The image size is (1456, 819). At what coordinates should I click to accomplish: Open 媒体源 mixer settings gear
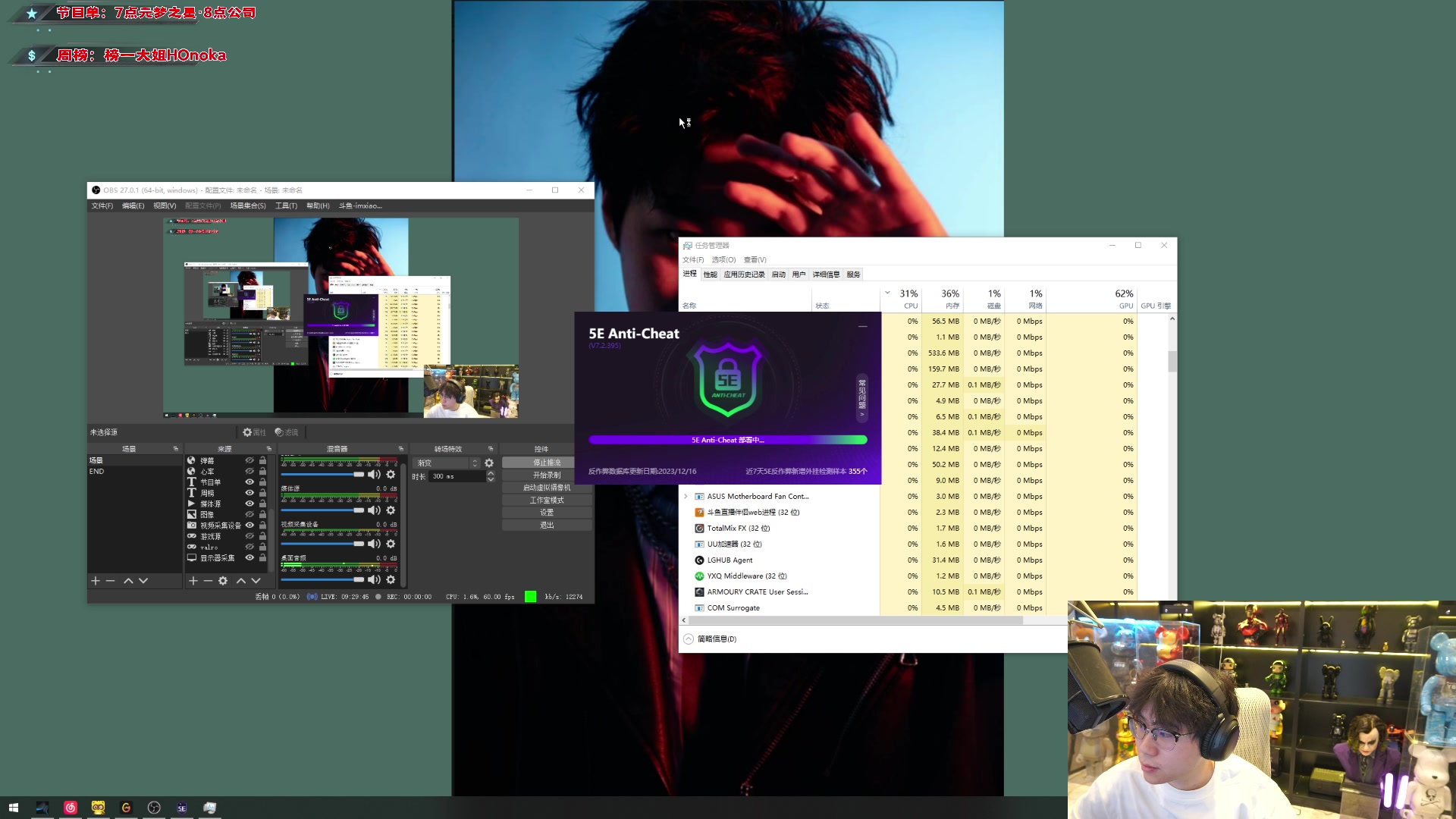(x=391, y=510)
